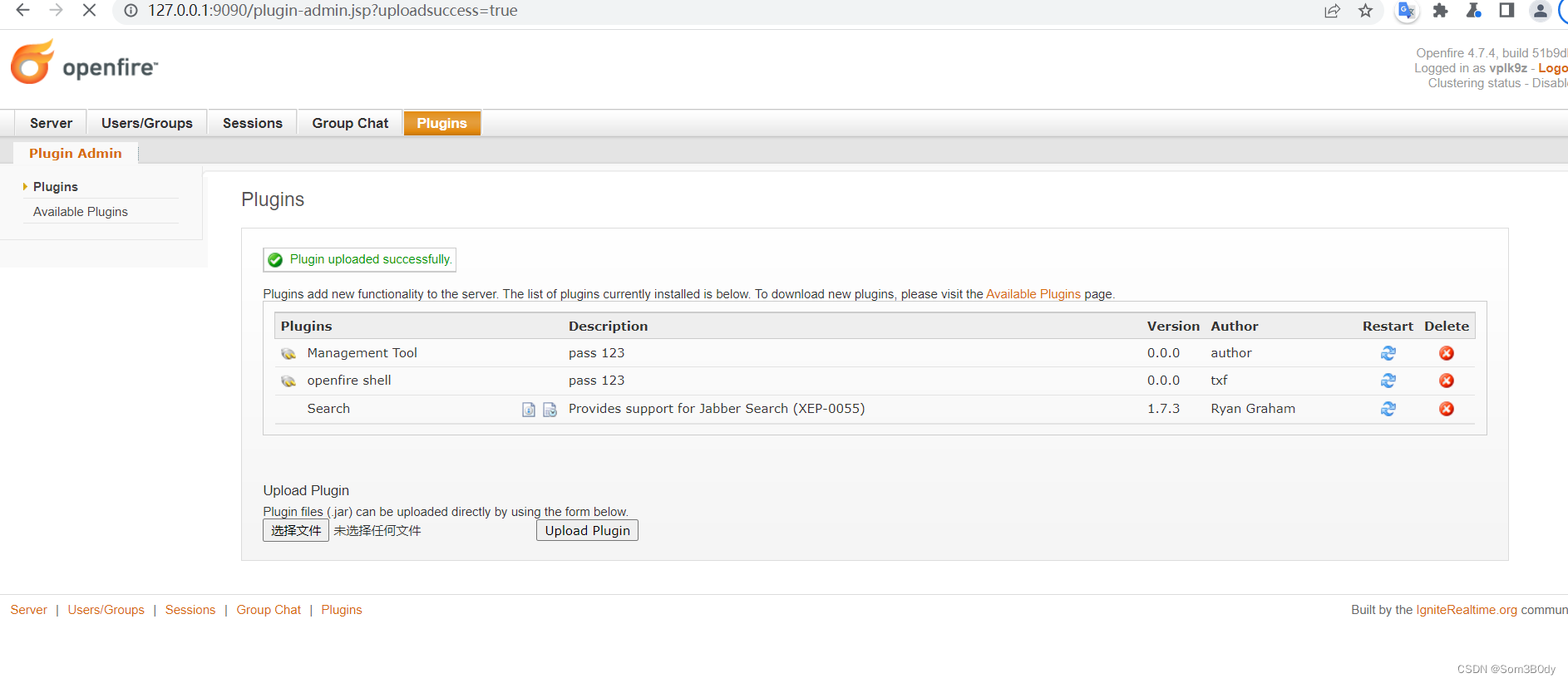Viewport: 1568px width, 683px height.
Task: Open the Server tab
Action: pos(51,123)
